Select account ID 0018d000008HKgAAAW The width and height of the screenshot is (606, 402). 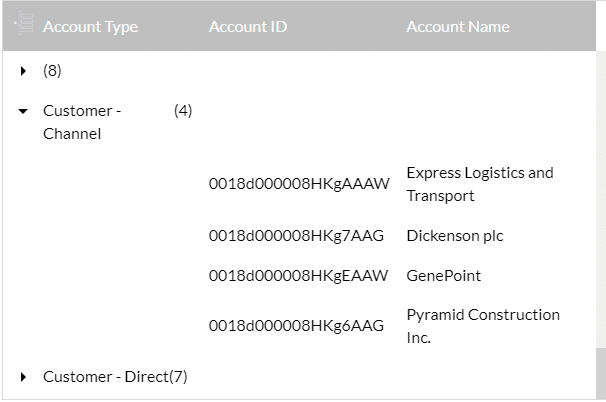(x=299, y=184)
